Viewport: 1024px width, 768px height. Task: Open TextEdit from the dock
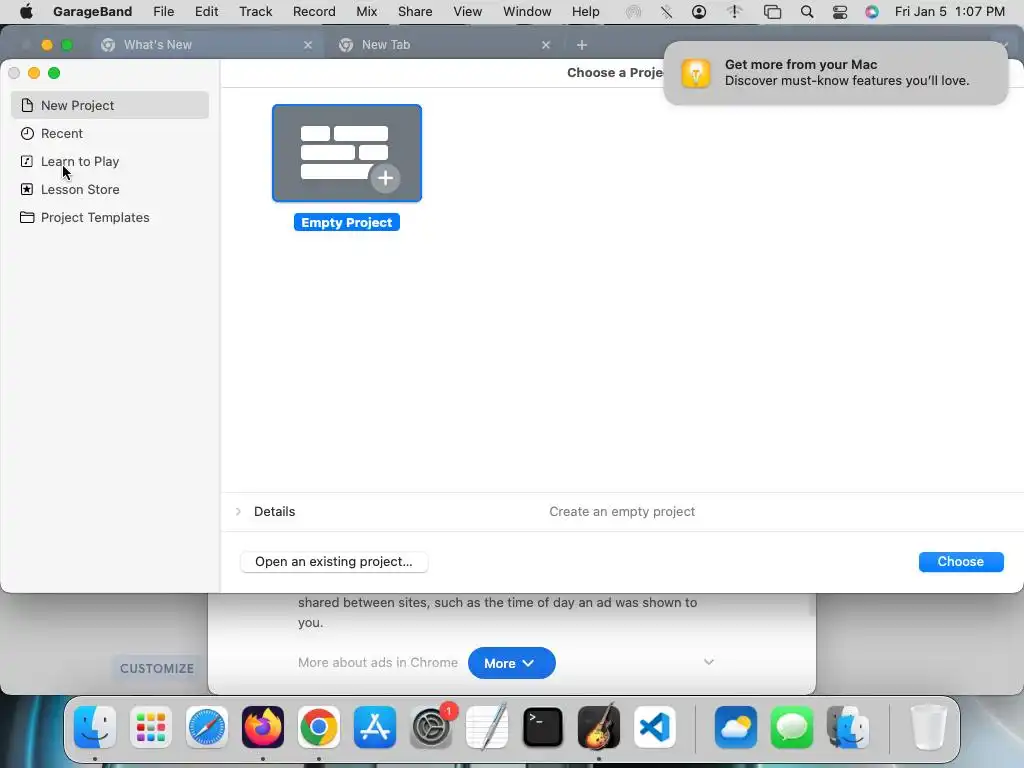pyautogui.click(x=487, y=727)
